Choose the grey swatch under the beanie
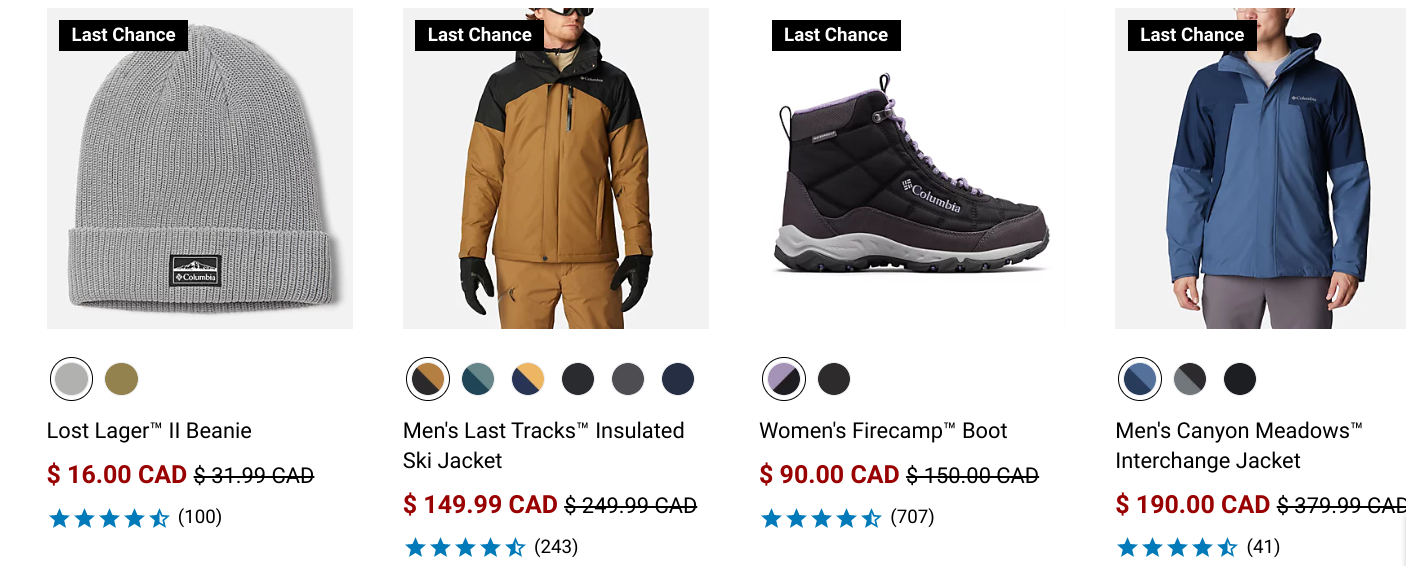1406x566 pixels. pyautogui.click(x=72, y=379)
